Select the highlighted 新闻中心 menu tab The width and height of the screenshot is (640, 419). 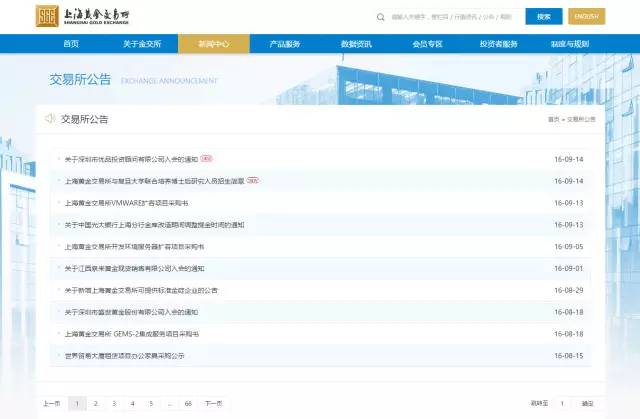click(x=213, y=44)
